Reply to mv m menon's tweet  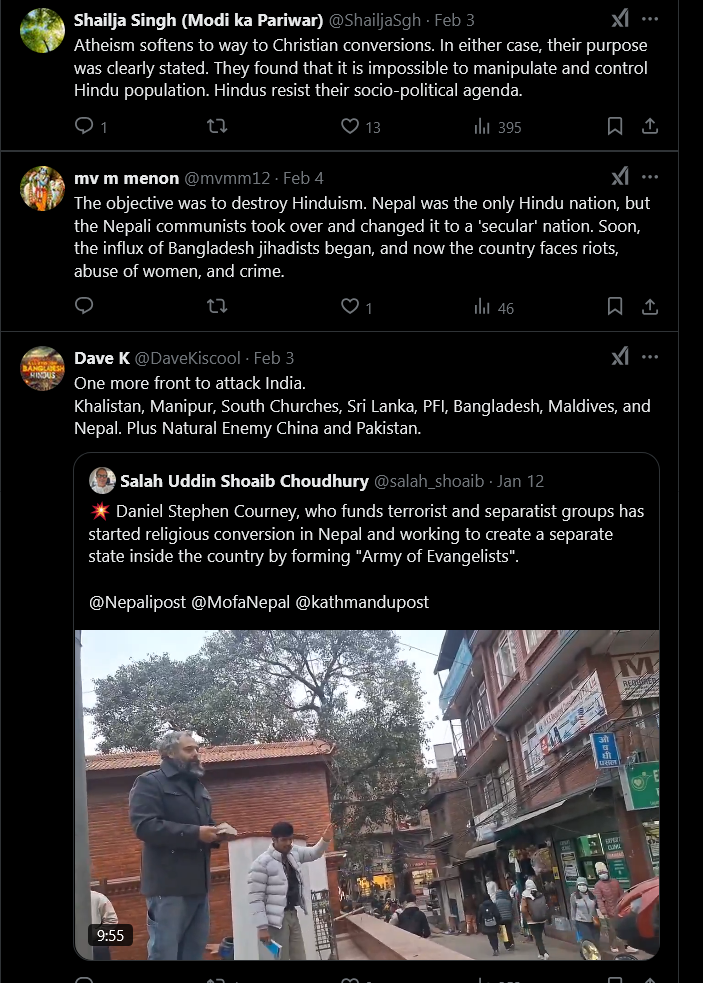coord(85,306)
